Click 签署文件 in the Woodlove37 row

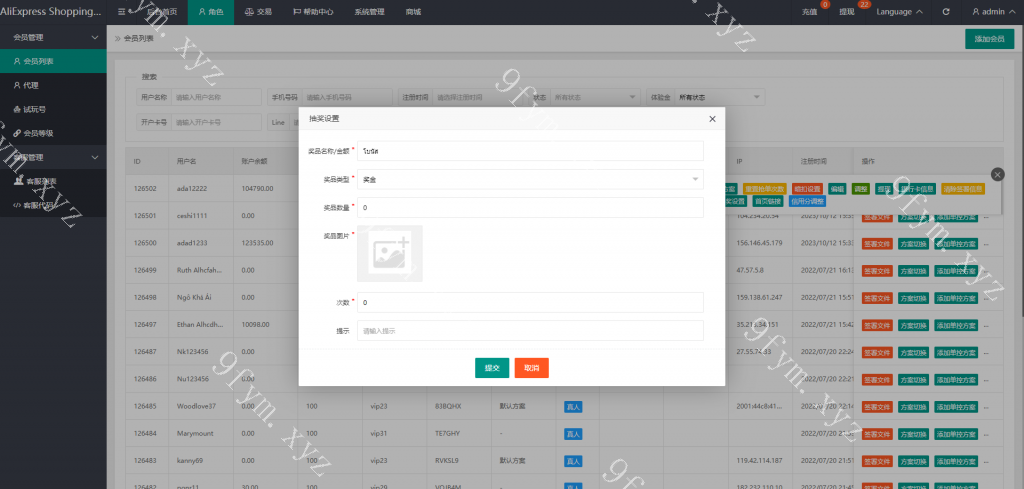point(876,407)
